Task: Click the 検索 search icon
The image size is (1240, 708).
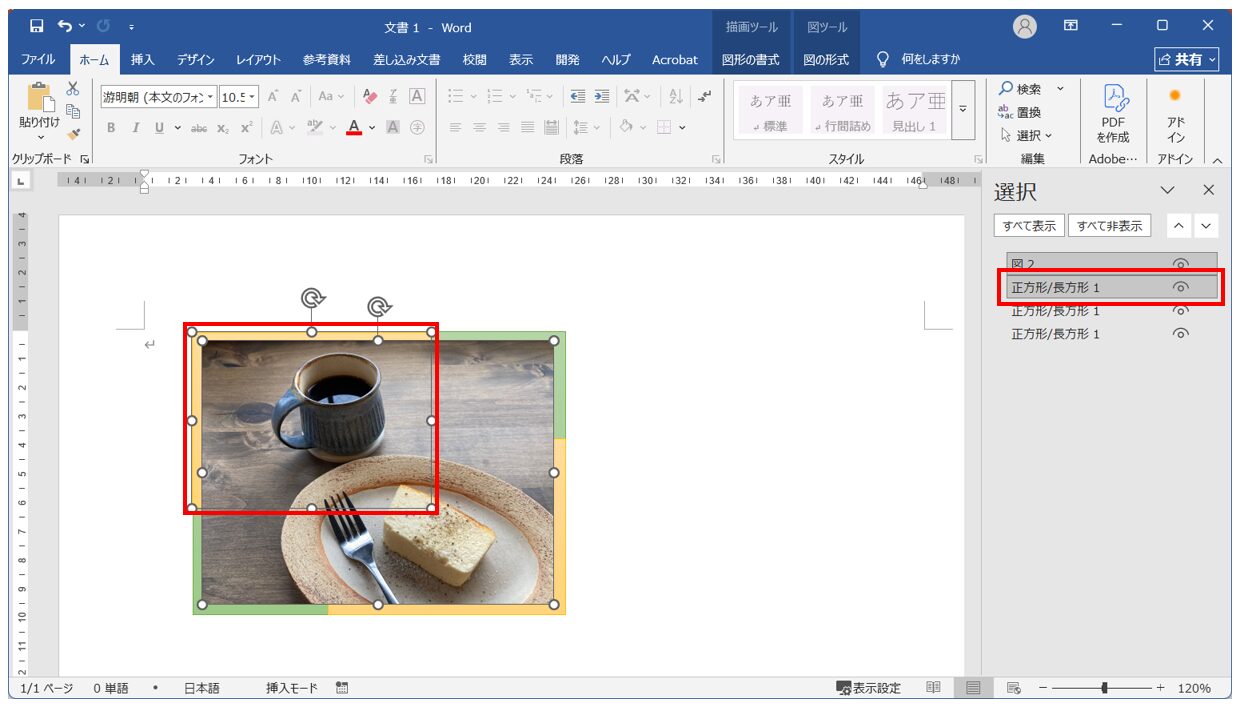Action: pyautogui.click(x=1006, y=89)
